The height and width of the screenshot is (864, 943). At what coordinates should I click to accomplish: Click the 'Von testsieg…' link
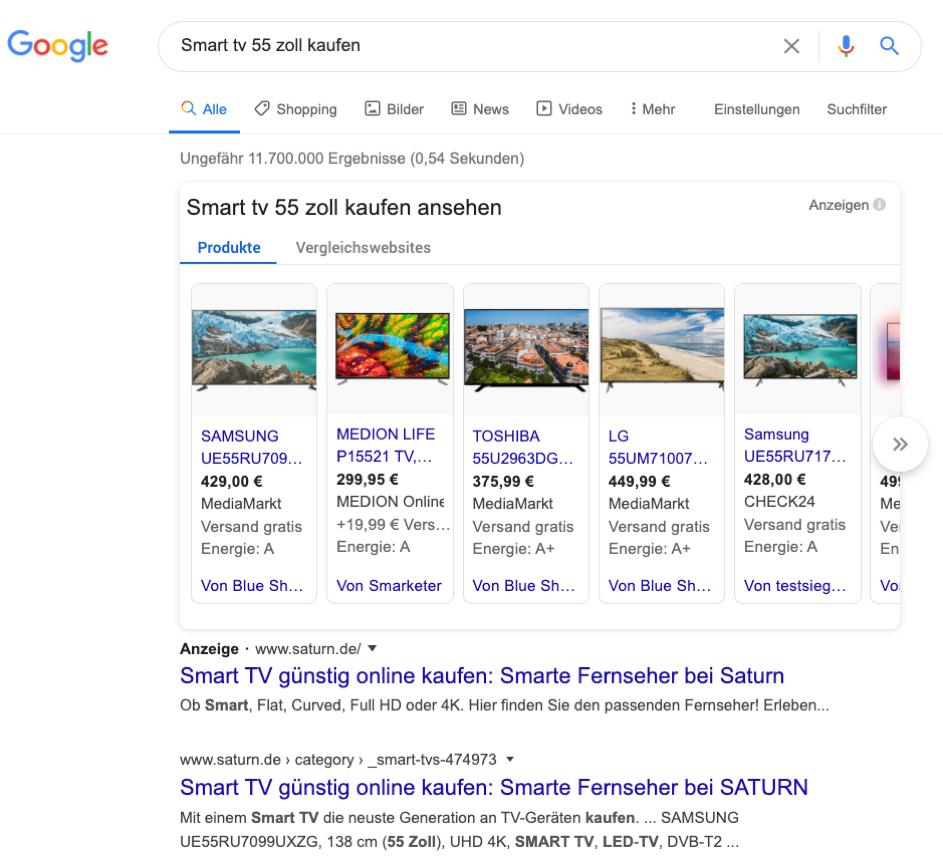pos(795,586)
